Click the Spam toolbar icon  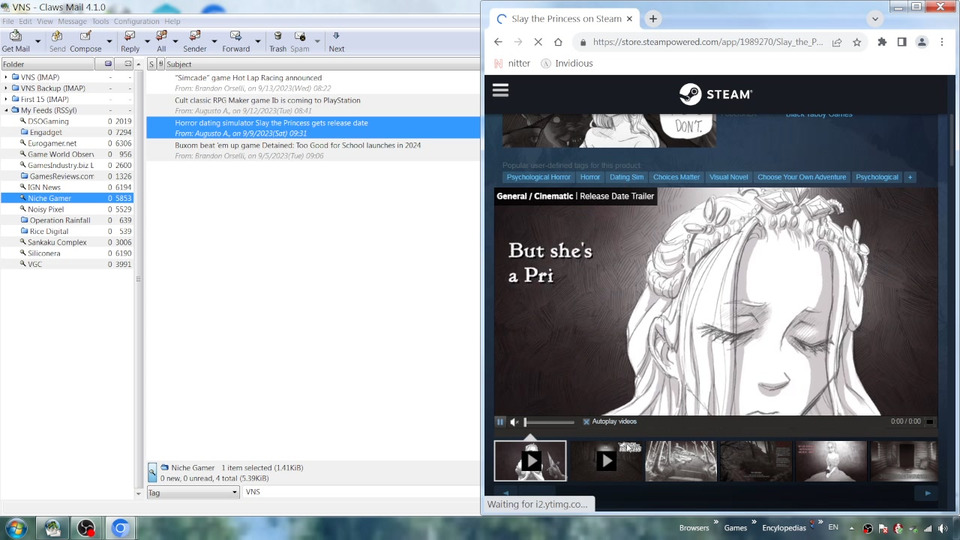click(299, 37)
